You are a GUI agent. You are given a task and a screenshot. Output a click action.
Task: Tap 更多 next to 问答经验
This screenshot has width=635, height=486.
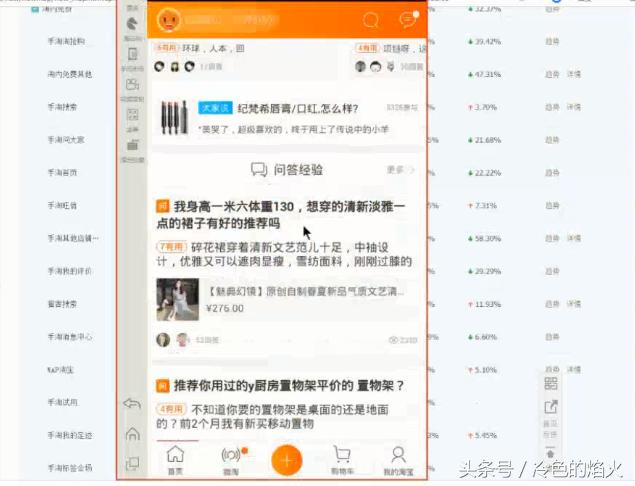(x=401, y=169)
